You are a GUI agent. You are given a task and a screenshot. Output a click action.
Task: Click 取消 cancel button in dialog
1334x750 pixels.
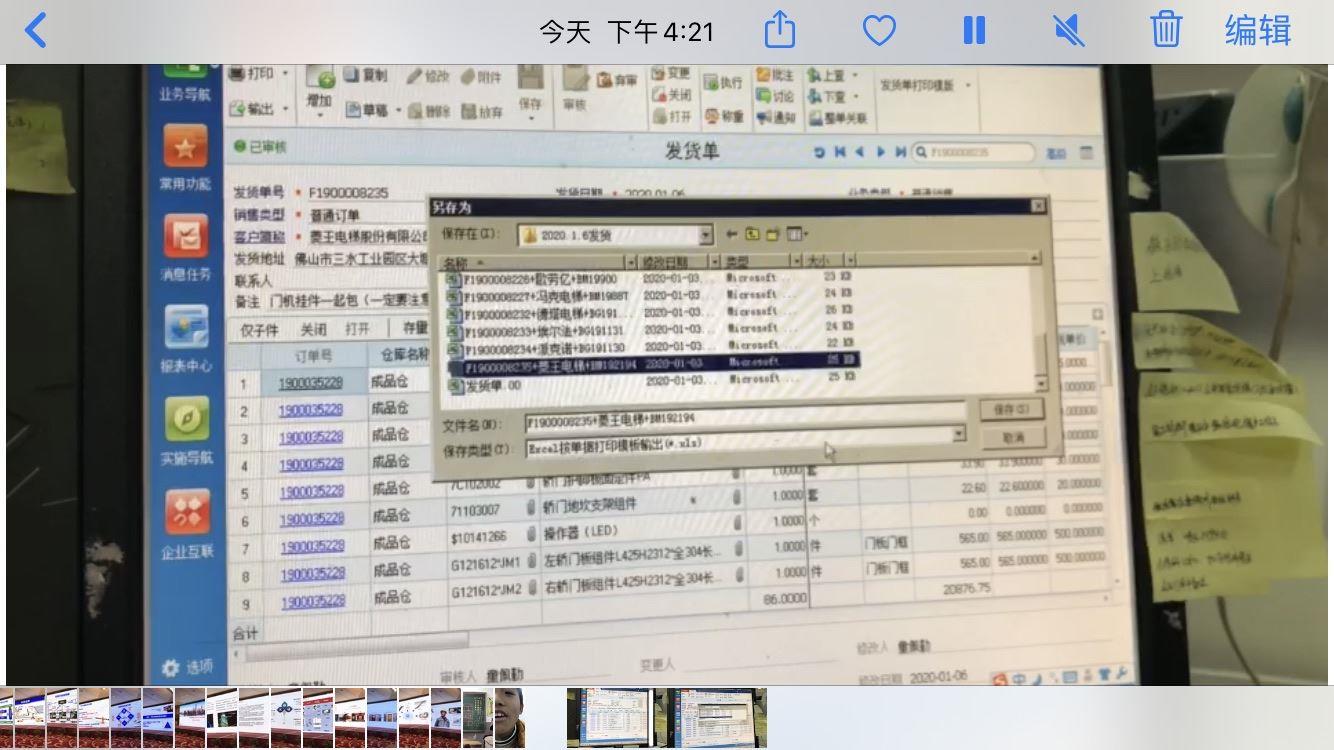[1013, 438]
